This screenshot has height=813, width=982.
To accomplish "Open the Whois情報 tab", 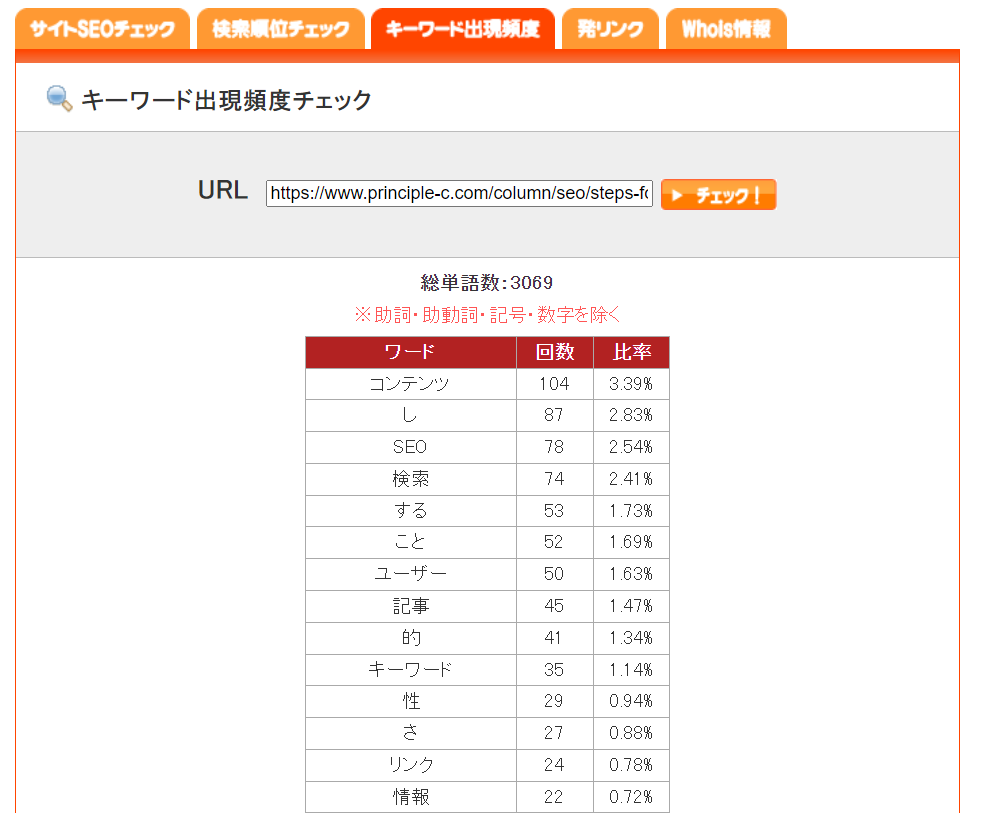I will (x=726, y=29).
